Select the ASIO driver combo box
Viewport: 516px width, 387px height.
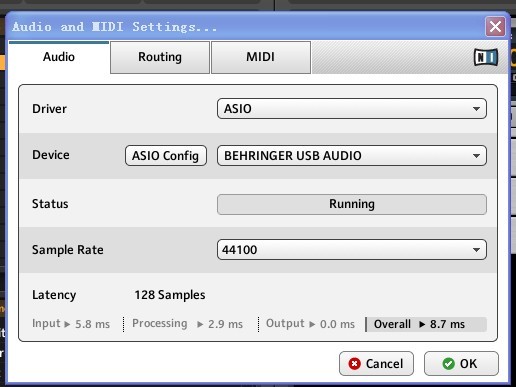[352, 109]
